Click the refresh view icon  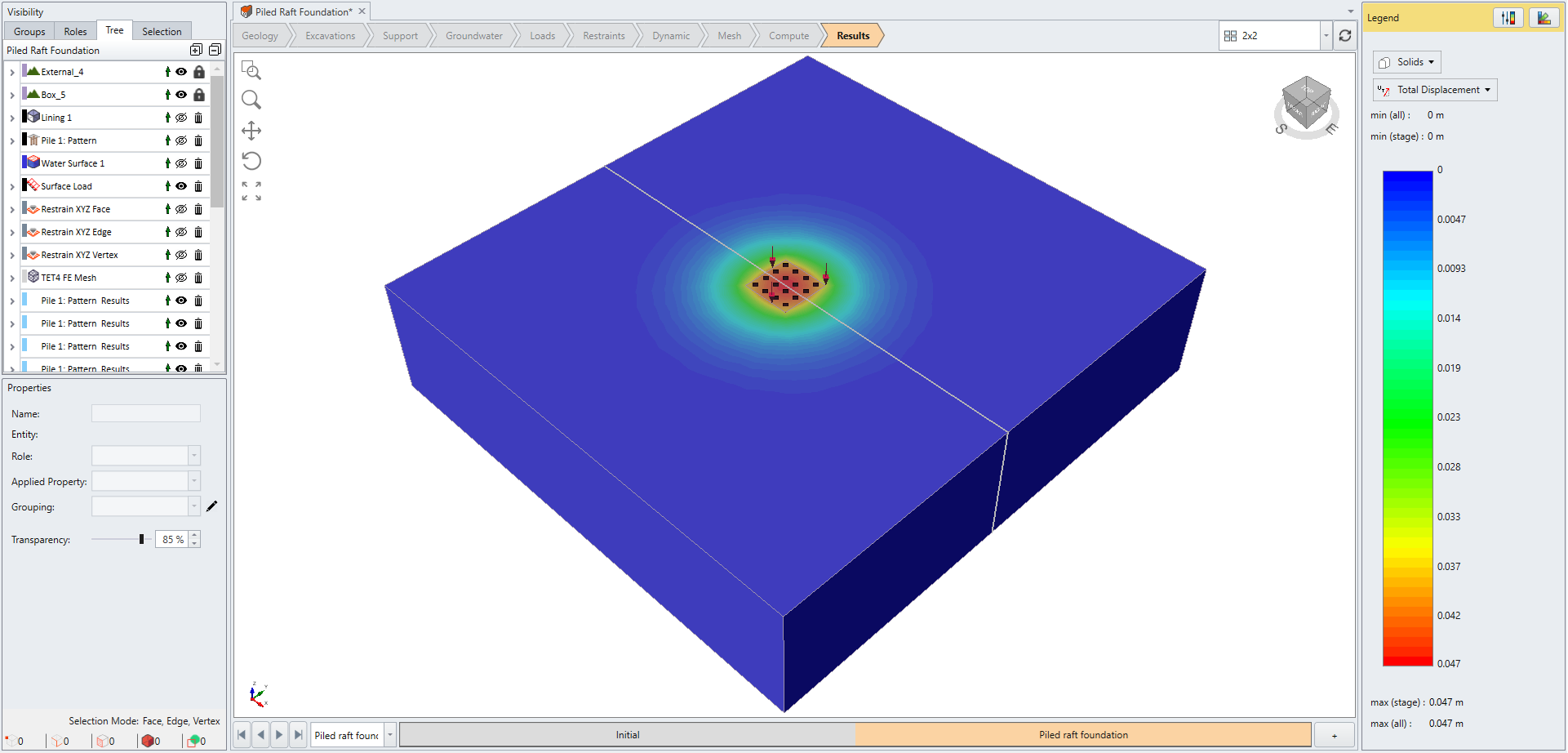click(x=1345, y=36)
